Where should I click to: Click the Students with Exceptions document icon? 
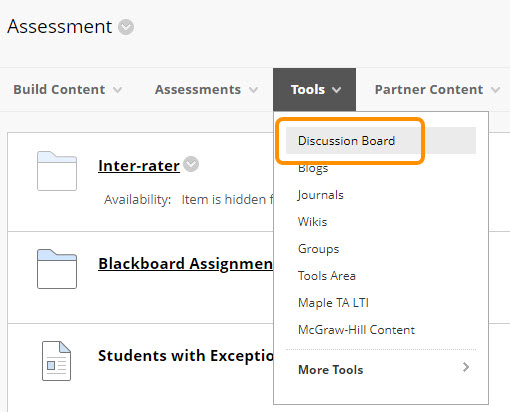[56, 361]
